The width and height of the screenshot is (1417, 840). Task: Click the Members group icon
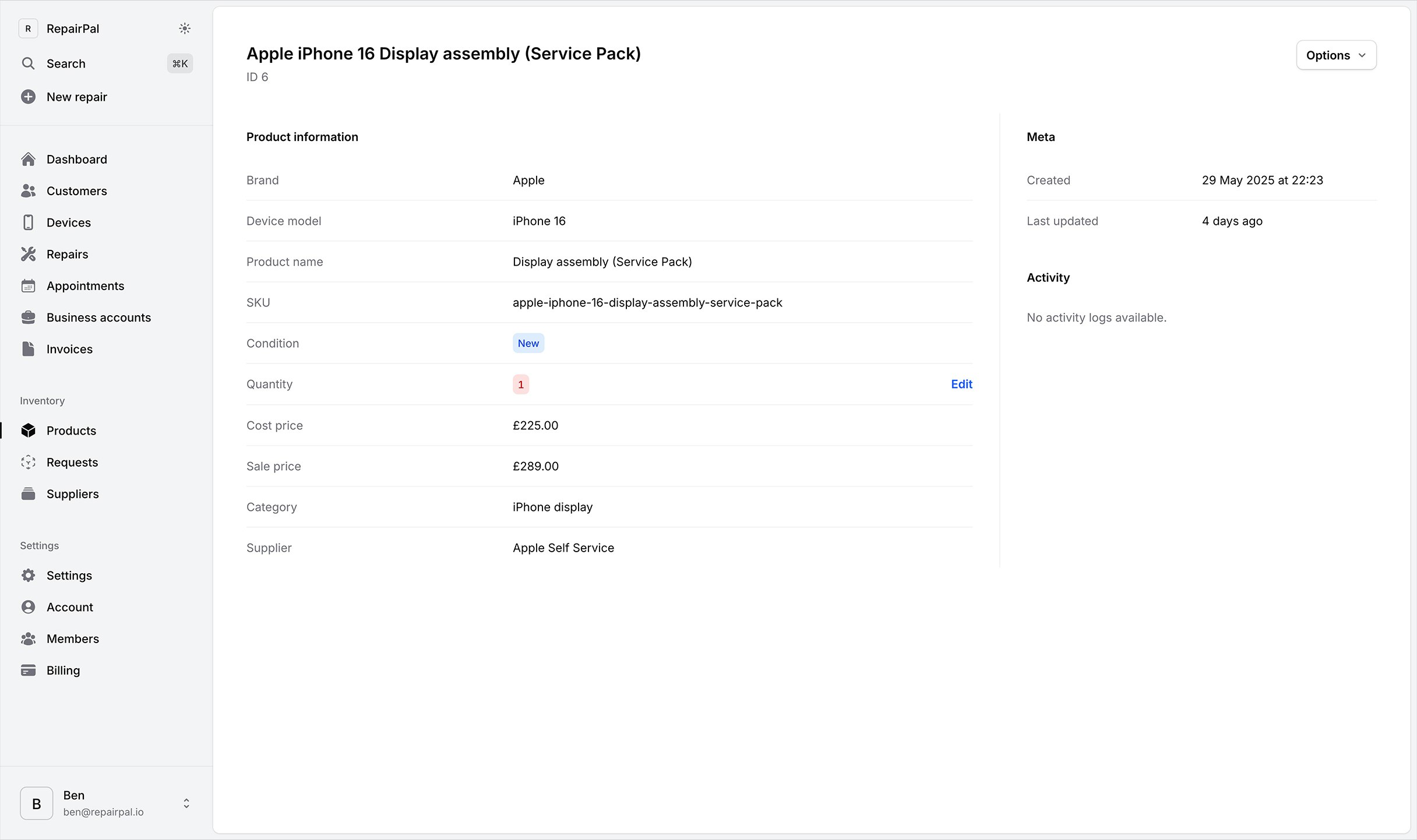(x=28, y=638)
